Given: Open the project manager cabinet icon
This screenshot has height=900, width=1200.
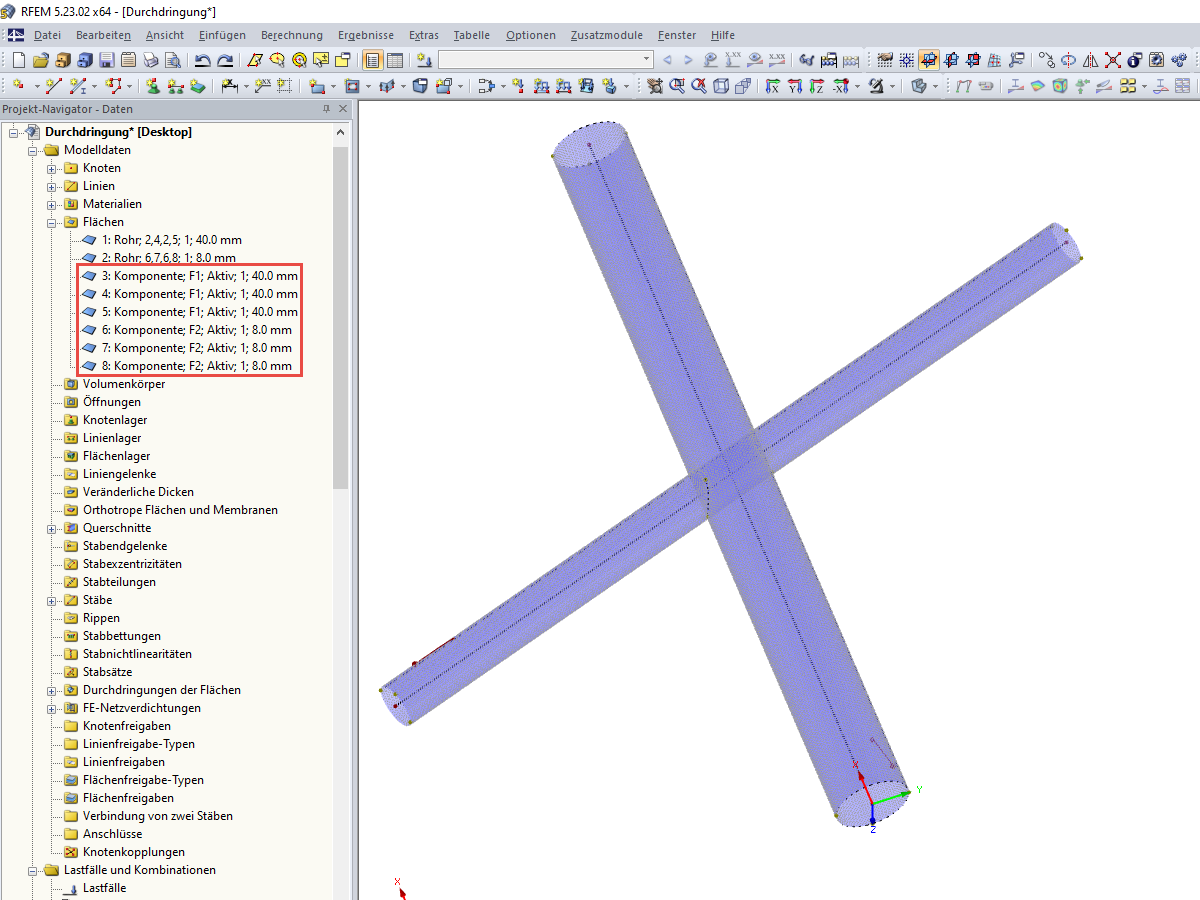Looking at the screenshot, I should (x=62, y=60).
